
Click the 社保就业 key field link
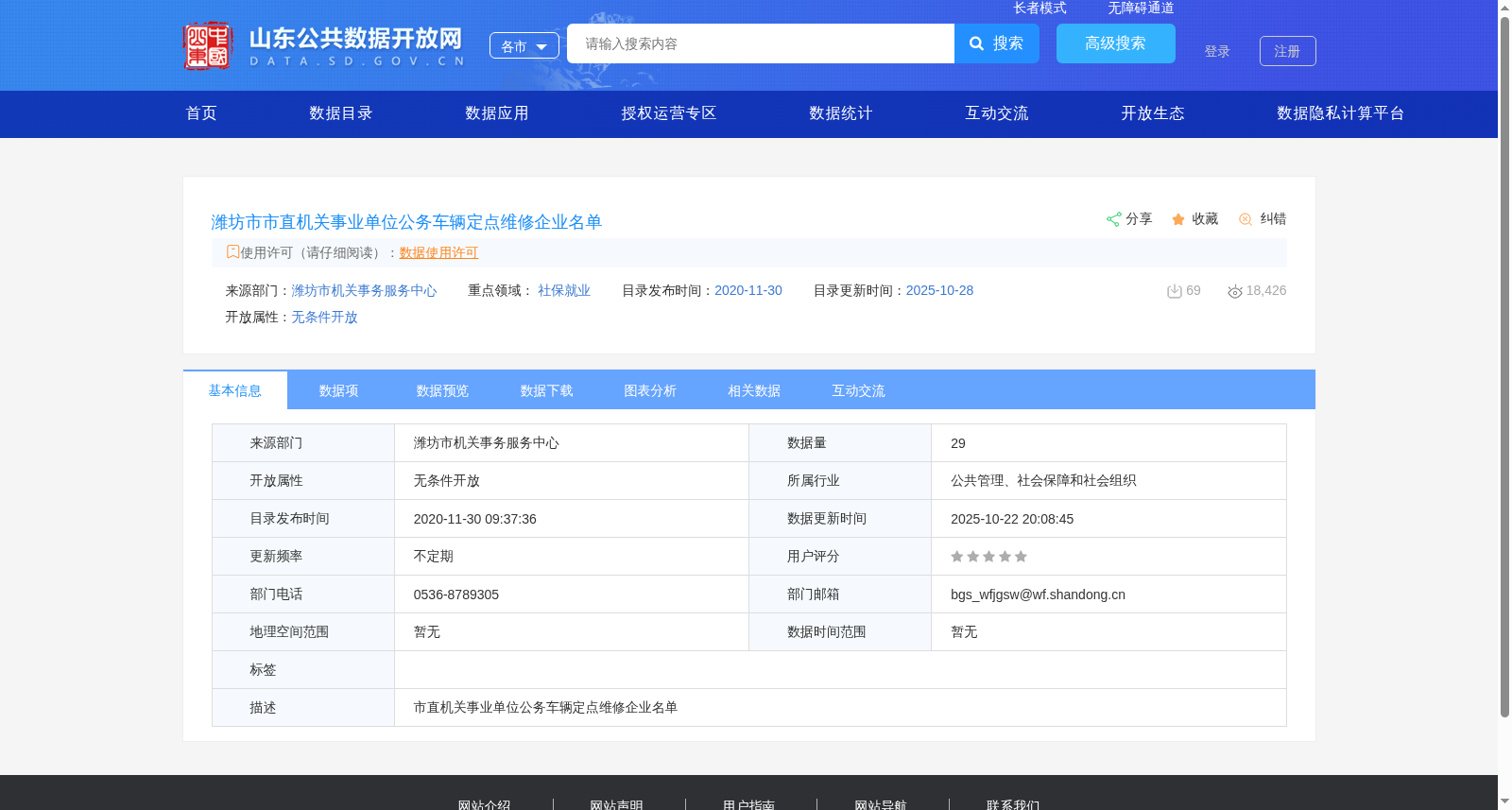564,291
